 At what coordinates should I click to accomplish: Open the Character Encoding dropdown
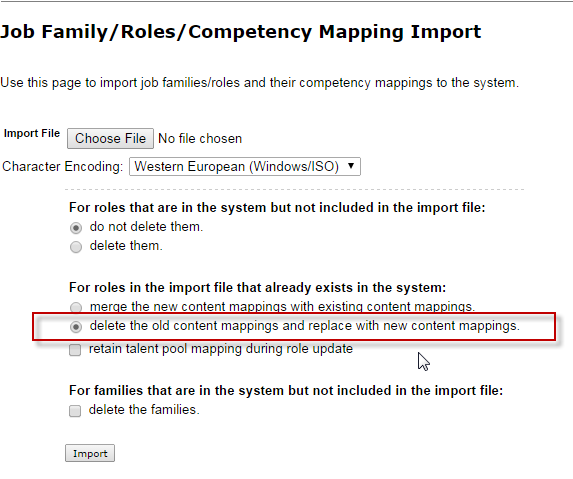click(245, 167)
